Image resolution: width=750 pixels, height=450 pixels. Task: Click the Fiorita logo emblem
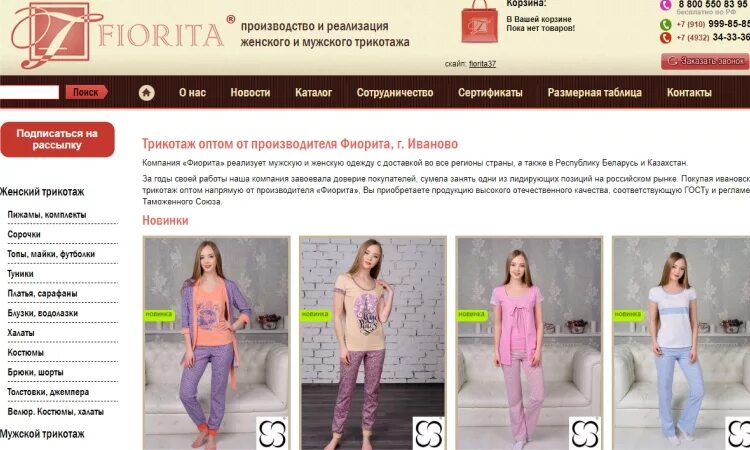pyautogui.click(x=51, y=35)
